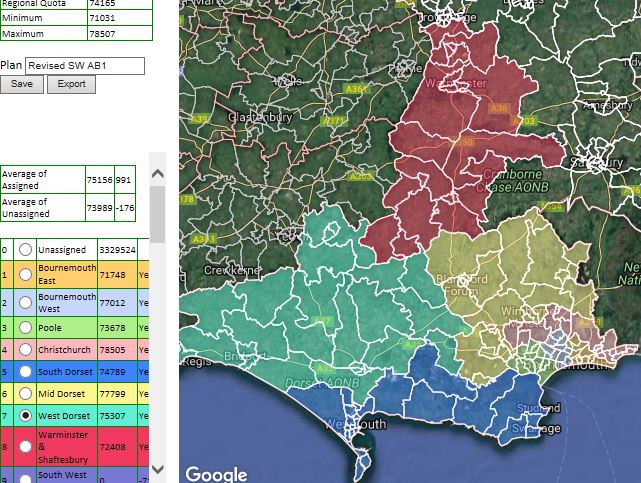Click the Export button

(x=72, y=84)
